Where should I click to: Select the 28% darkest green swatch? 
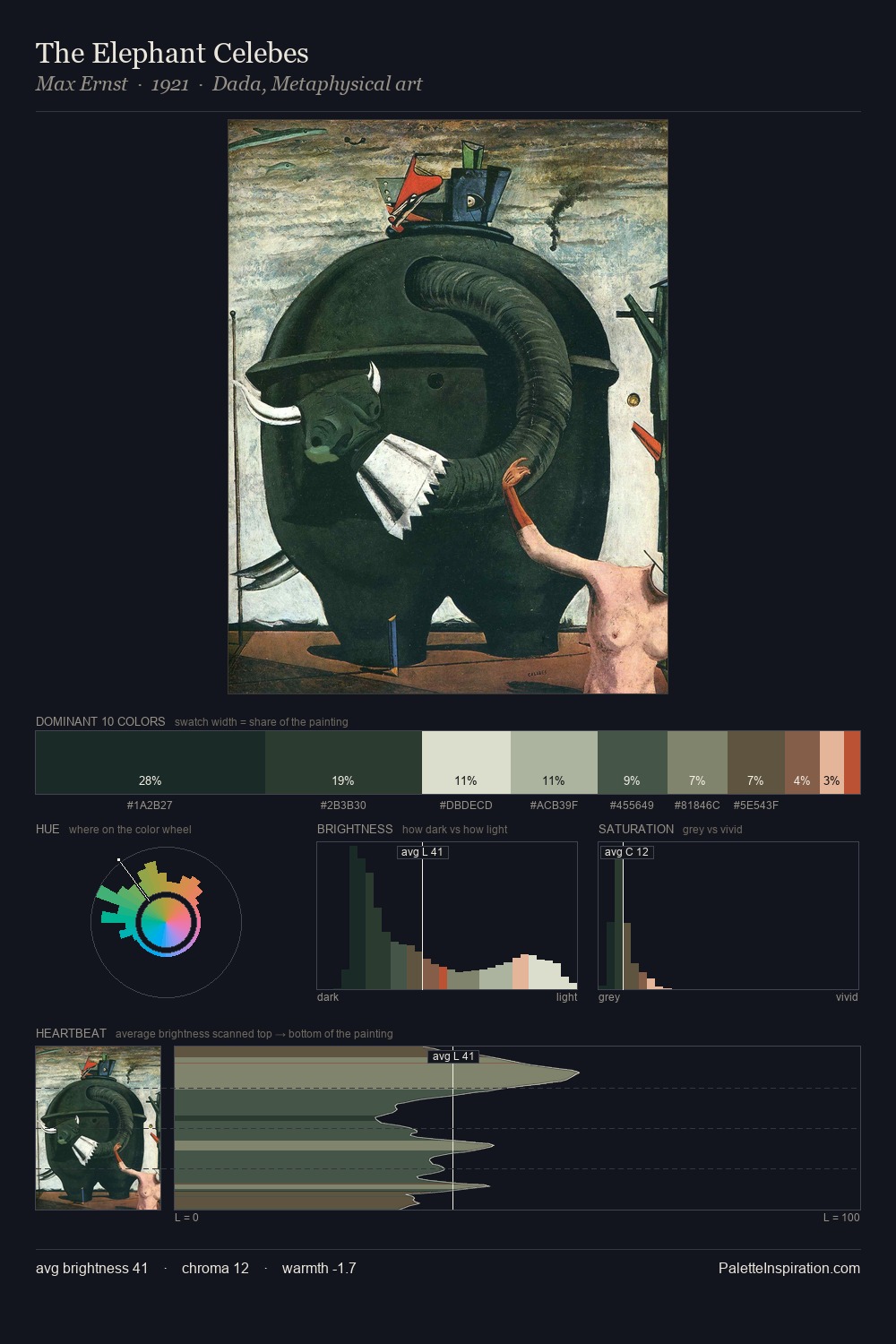(x=151, y=762)
